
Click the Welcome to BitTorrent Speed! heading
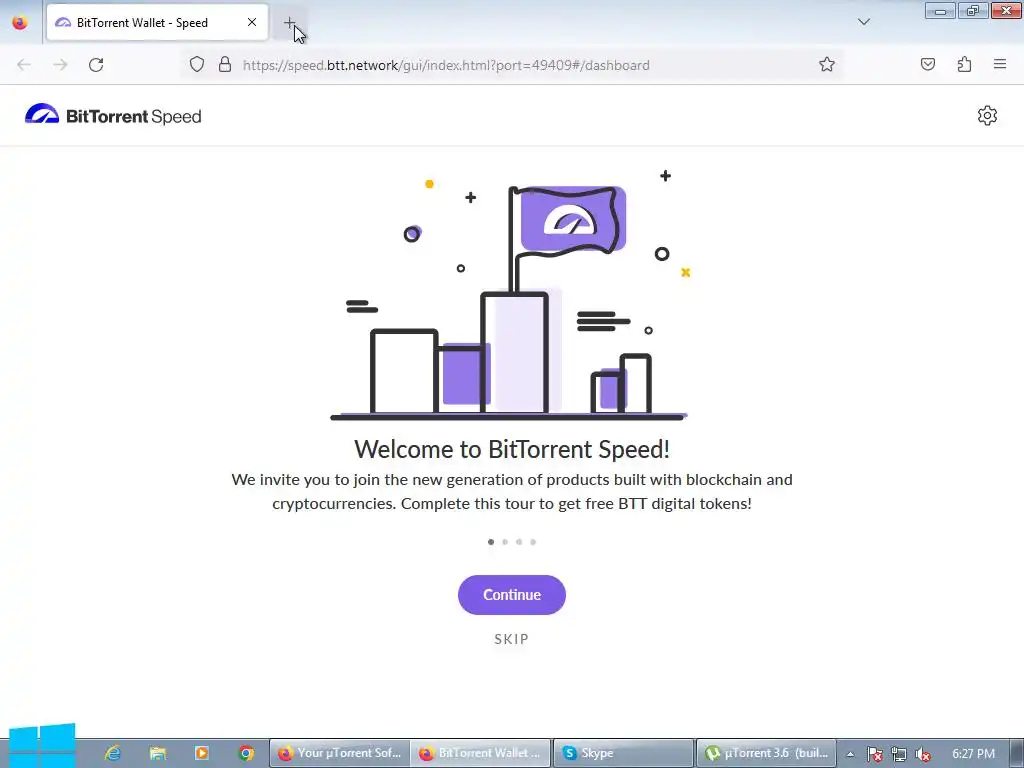tap(512, 449)
